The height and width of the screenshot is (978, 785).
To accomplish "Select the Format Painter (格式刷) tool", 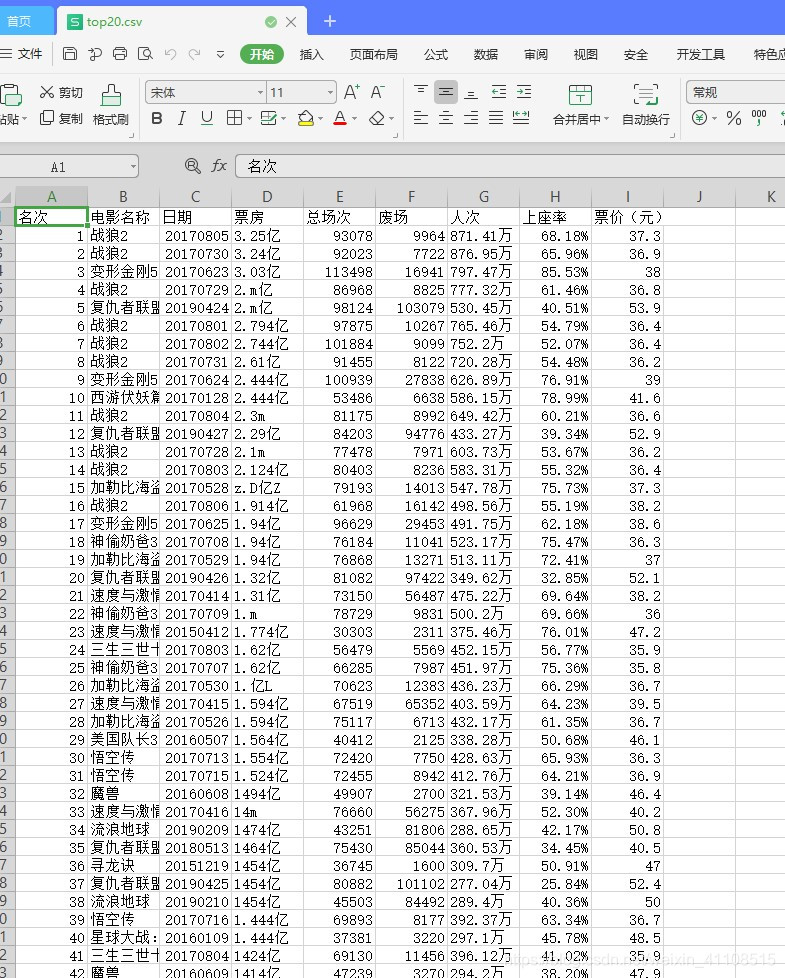I will point(111,105).
